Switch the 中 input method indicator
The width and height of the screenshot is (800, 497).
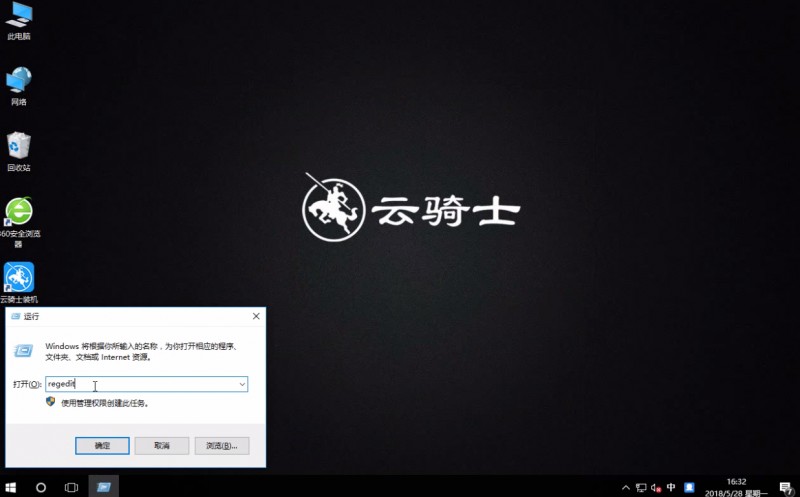pos(671,487)
